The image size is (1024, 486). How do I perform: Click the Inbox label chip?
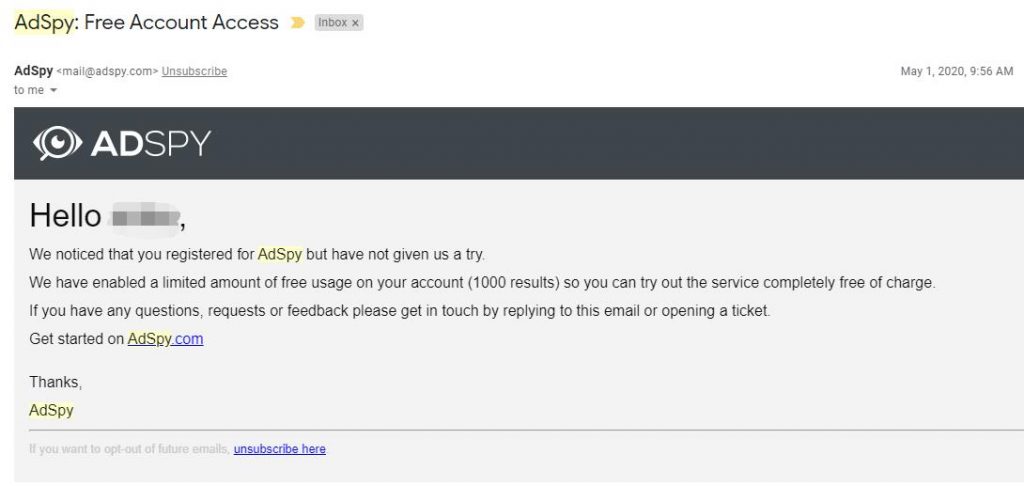click(332, 23)
